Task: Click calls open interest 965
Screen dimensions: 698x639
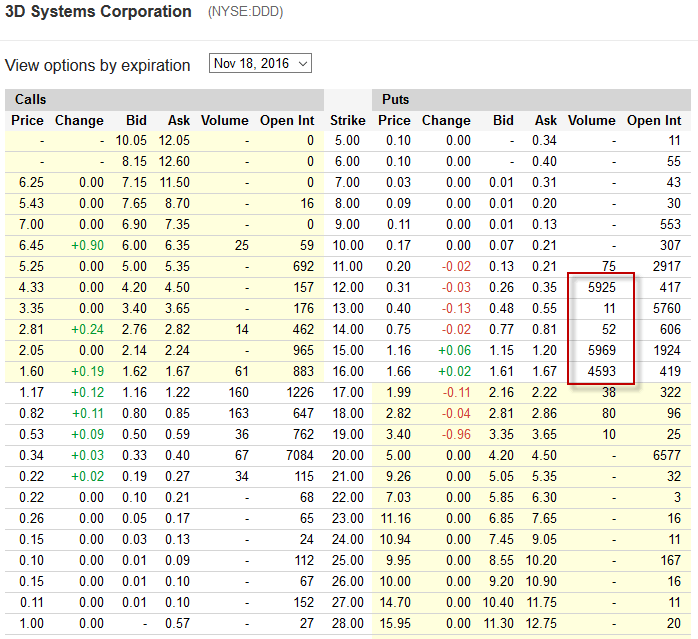Action: click(x=303, y=350)
